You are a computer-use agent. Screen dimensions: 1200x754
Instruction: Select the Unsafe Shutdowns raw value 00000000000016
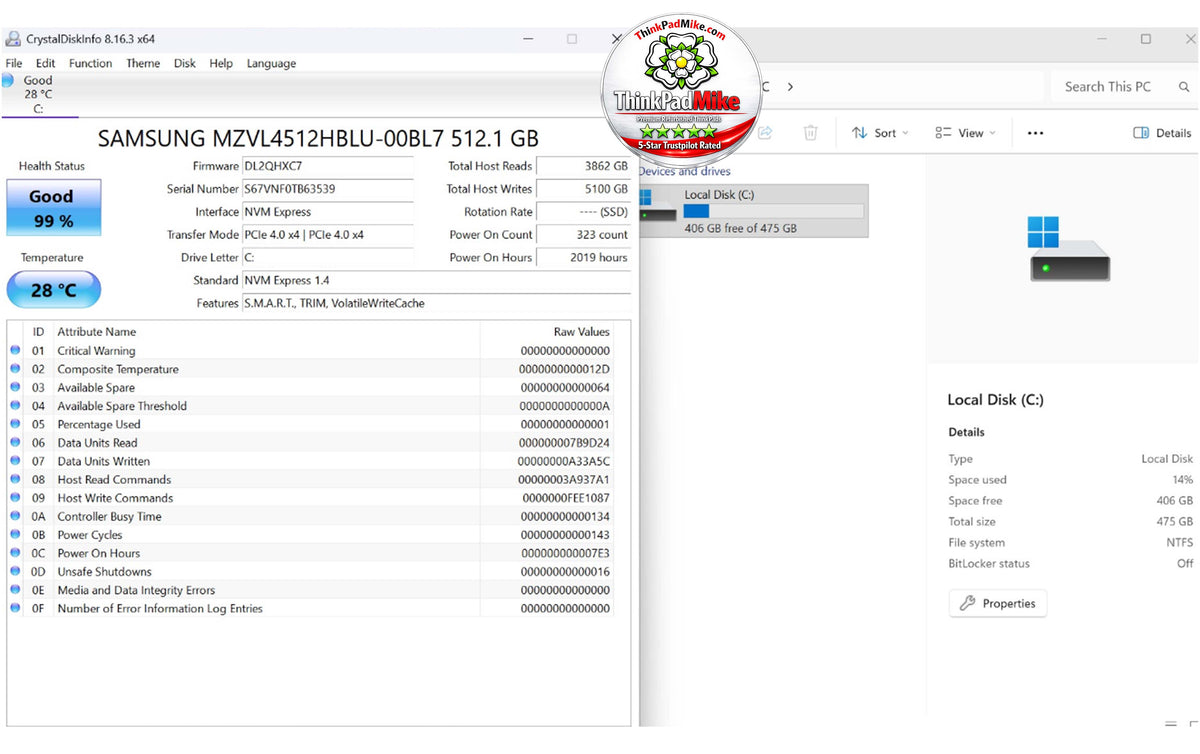(565, 572)
